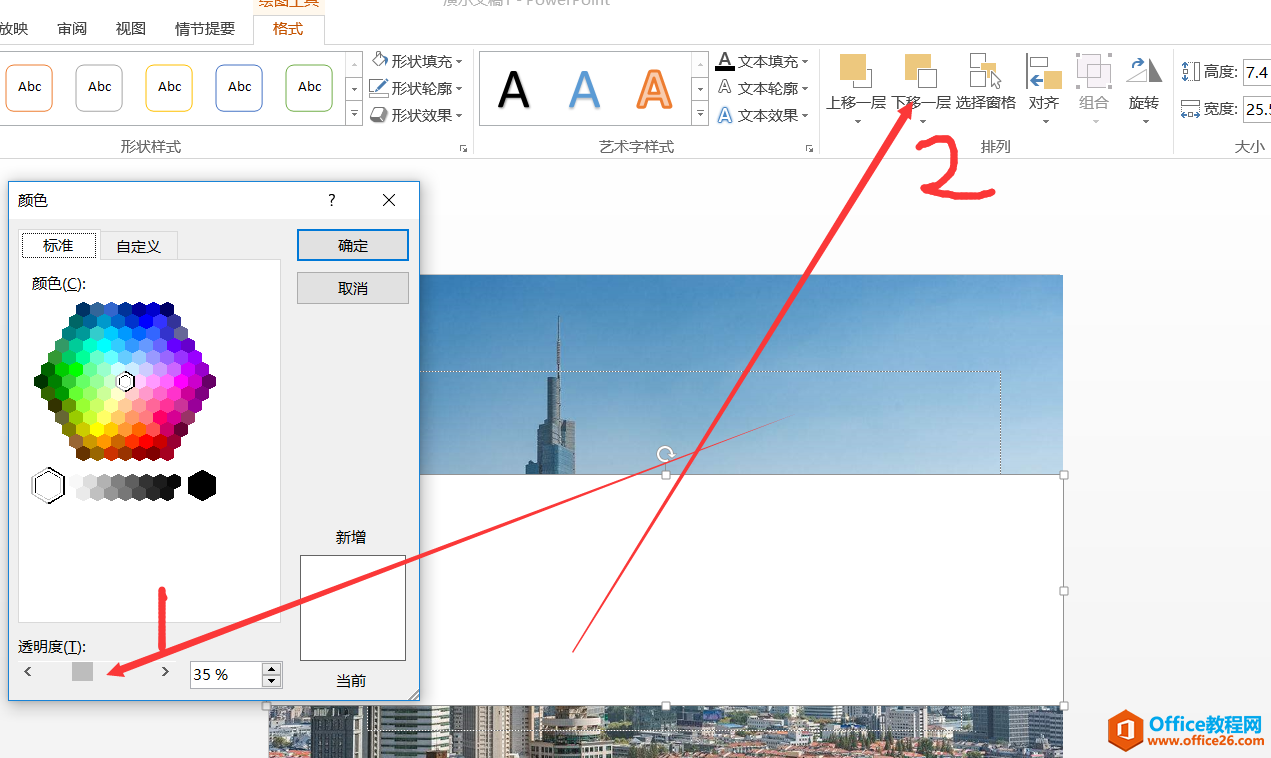This screenshot has height=758, width=1271.
Task: Select 形状轮廓 (Shape Outline)
Action: 416,87
